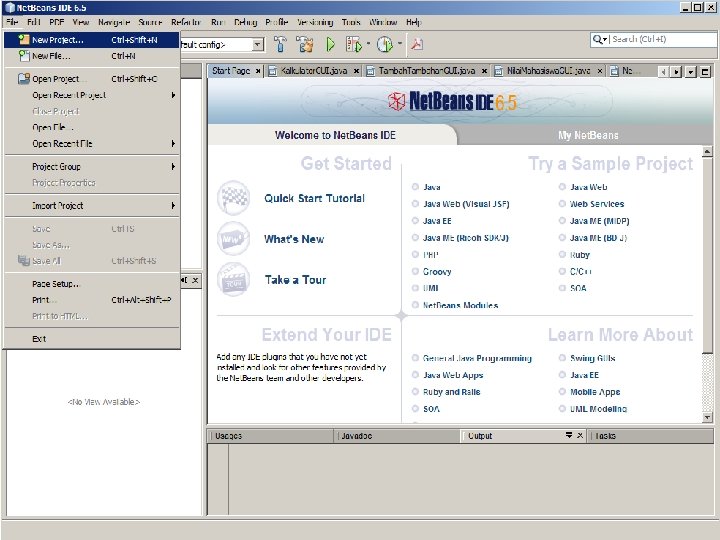The width and height of the screenshot is (720, 540).
Task: Open the Debug button dropdown arrow
Action: point(368,44)
